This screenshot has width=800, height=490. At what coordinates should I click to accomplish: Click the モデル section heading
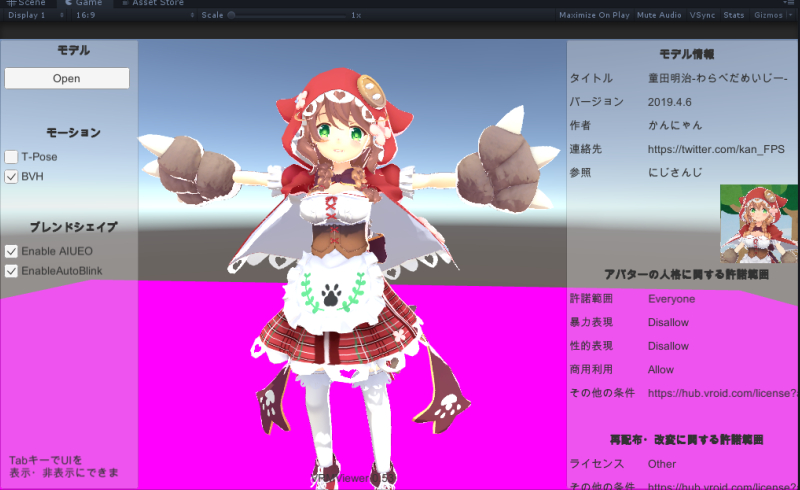(x=73, y=50)
